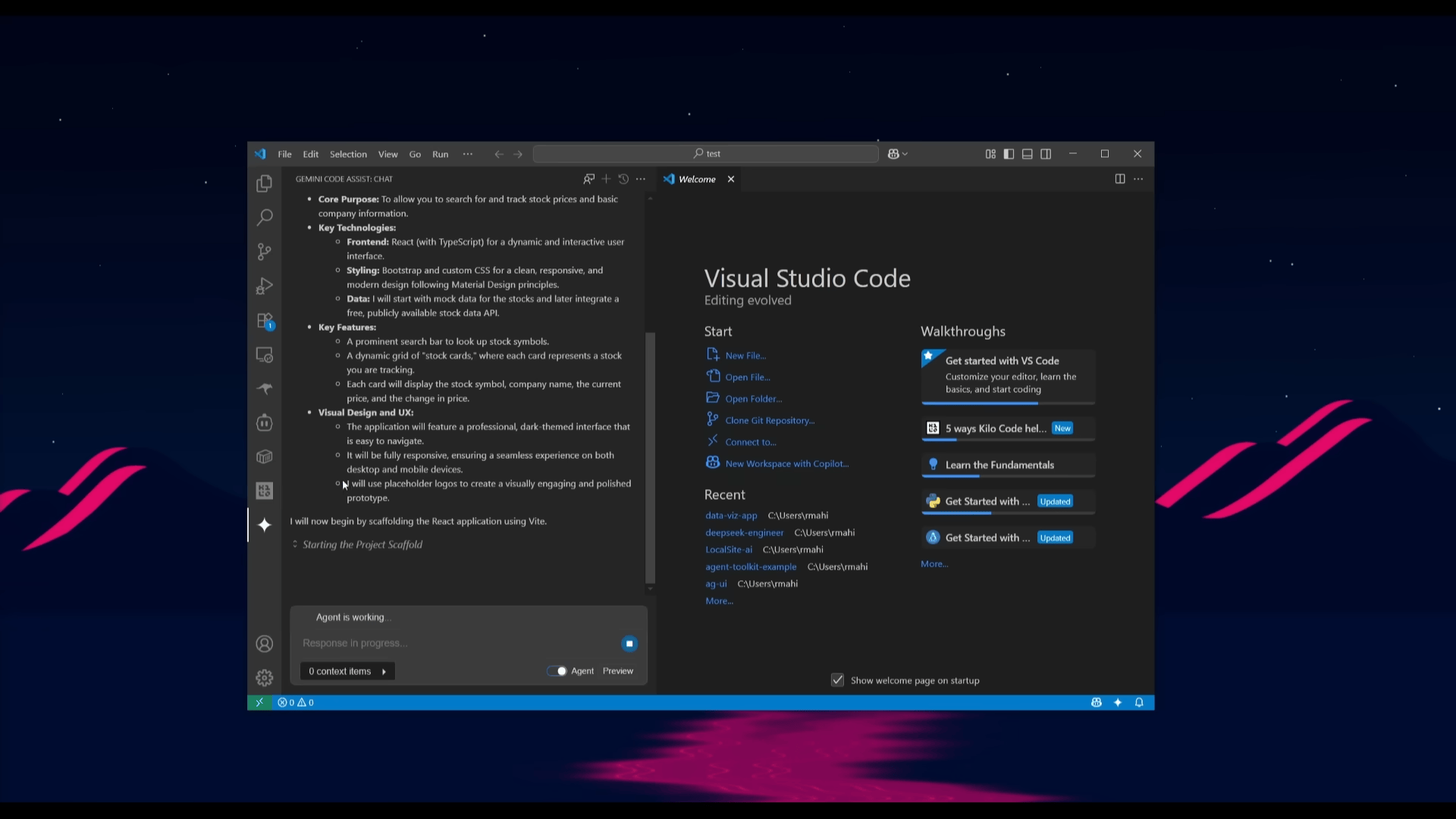Open the View menu
1456x819 pixels.
(388, 154)
